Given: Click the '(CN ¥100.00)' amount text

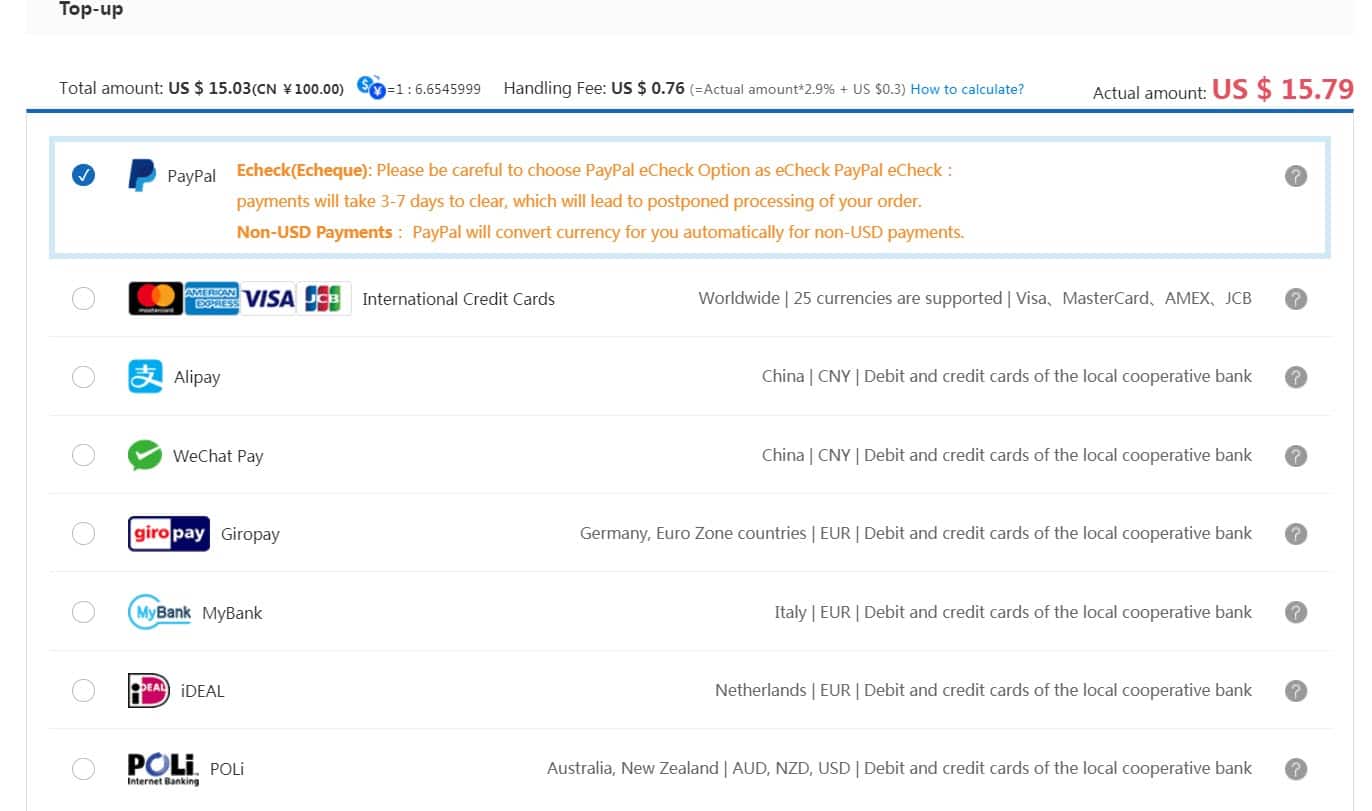Looking at the screenshot, I should (x=298, y=89).
